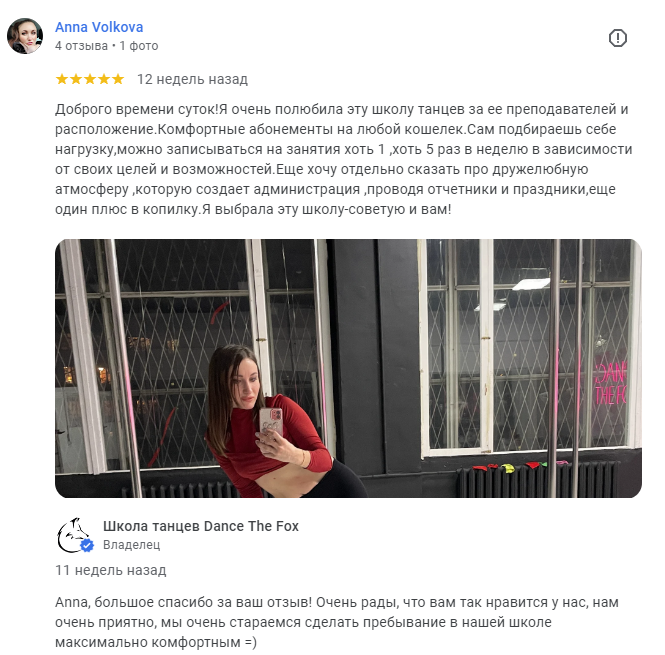Open the Anna Volkova reviewer name link
This screenshot has width=665, height=655.
pyautogui.click(x=99, y=27)
